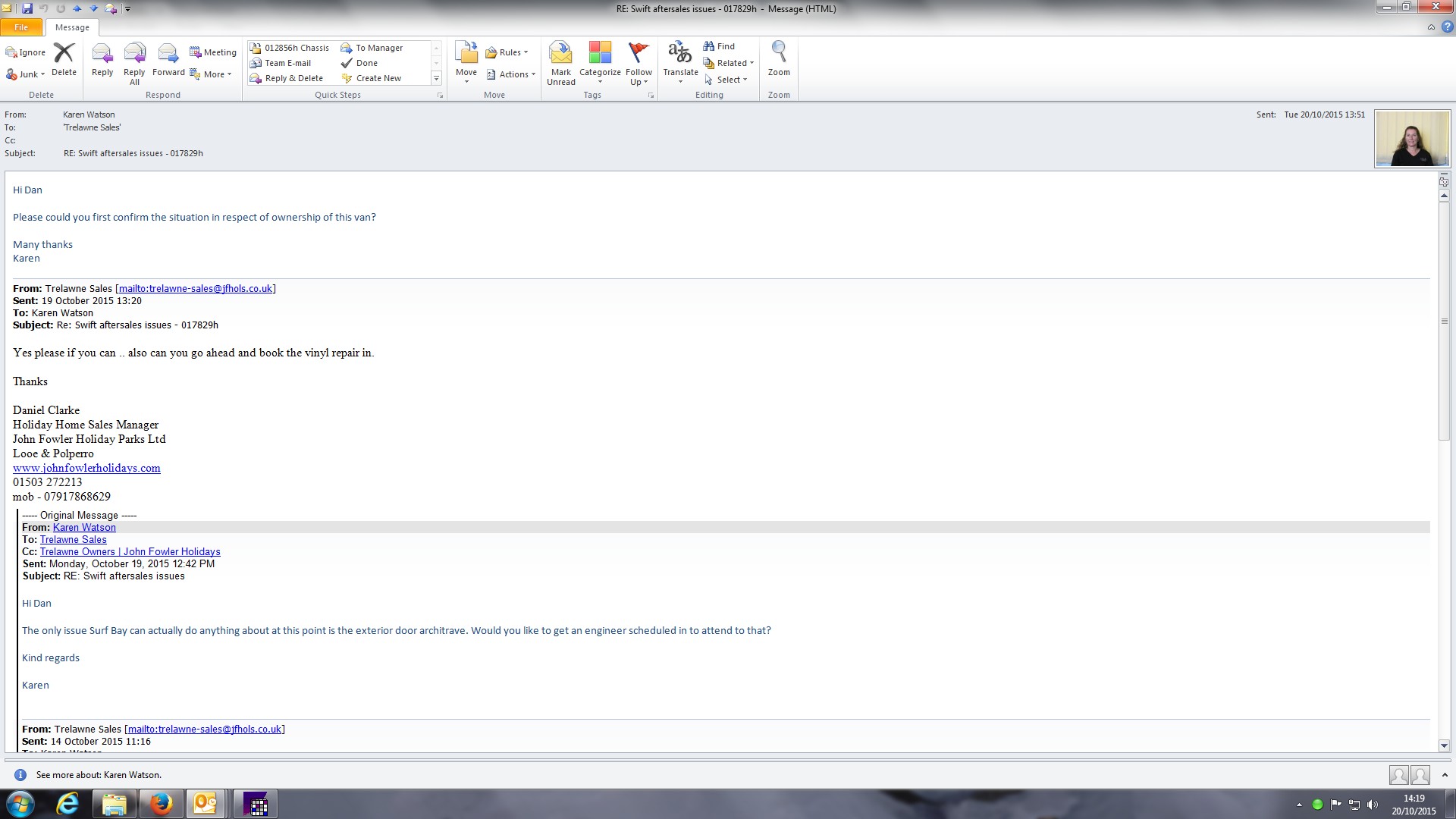Image resolution: width=1456 pixels, height=819 pixels.
Task: Open the Categorize color dropdown
Action: (600, 63)
